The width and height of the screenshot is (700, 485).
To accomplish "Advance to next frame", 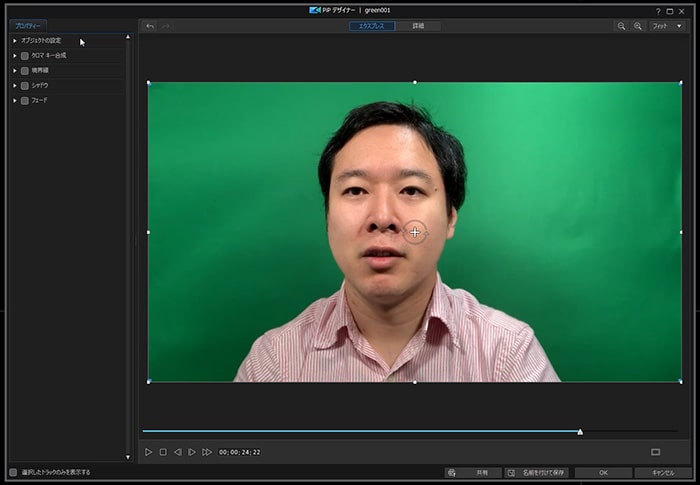I will coord(192,452).
